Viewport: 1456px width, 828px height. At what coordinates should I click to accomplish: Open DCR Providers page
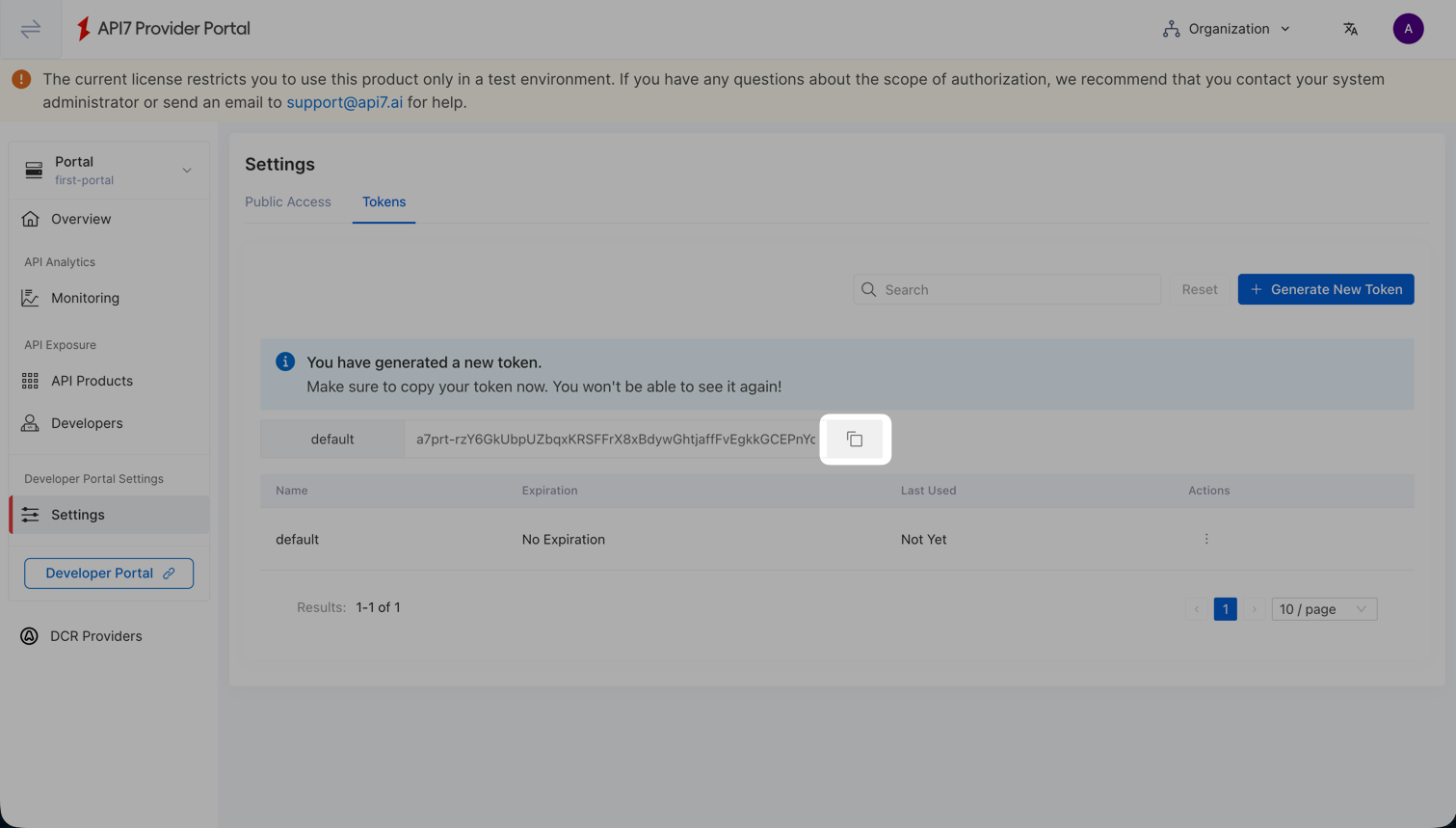tap(95, 636)
